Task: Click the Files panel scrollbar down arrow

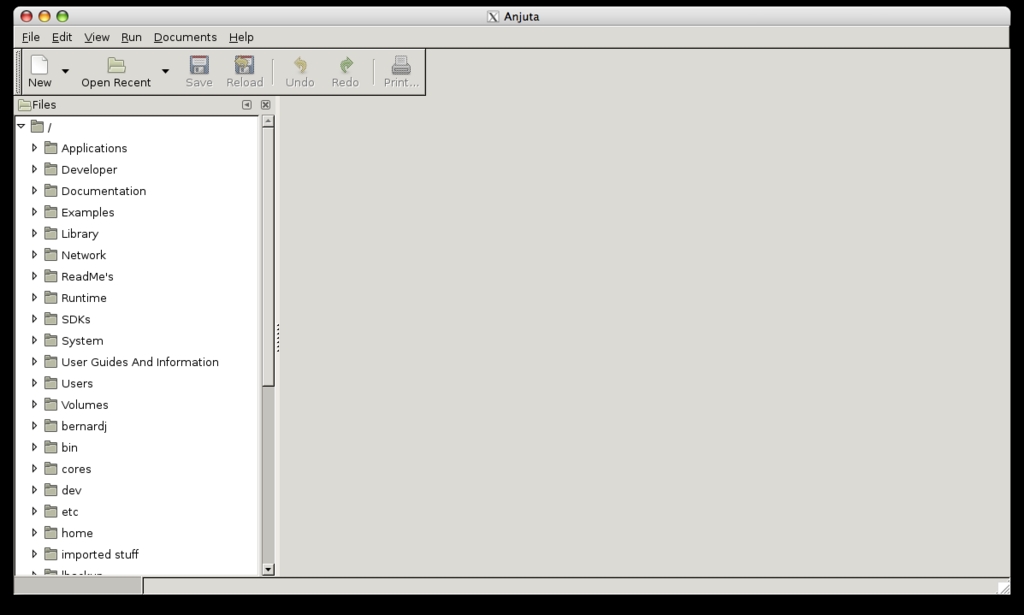Action: (268, 569)
